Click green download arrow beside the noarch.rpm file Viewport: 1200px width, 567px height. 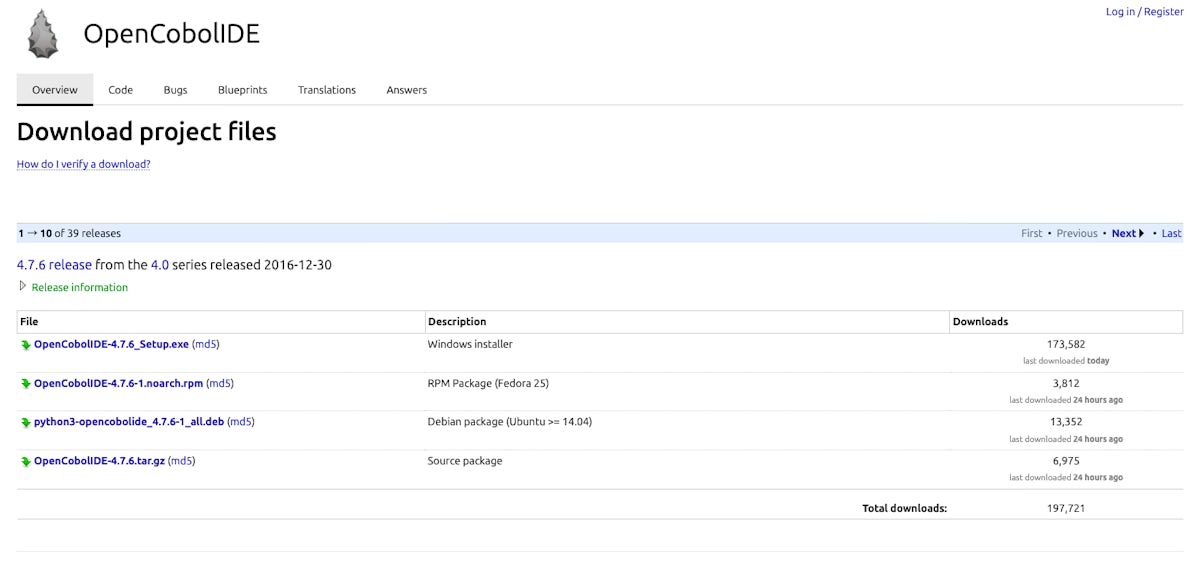pyautogui.click(x=26, y=384)
